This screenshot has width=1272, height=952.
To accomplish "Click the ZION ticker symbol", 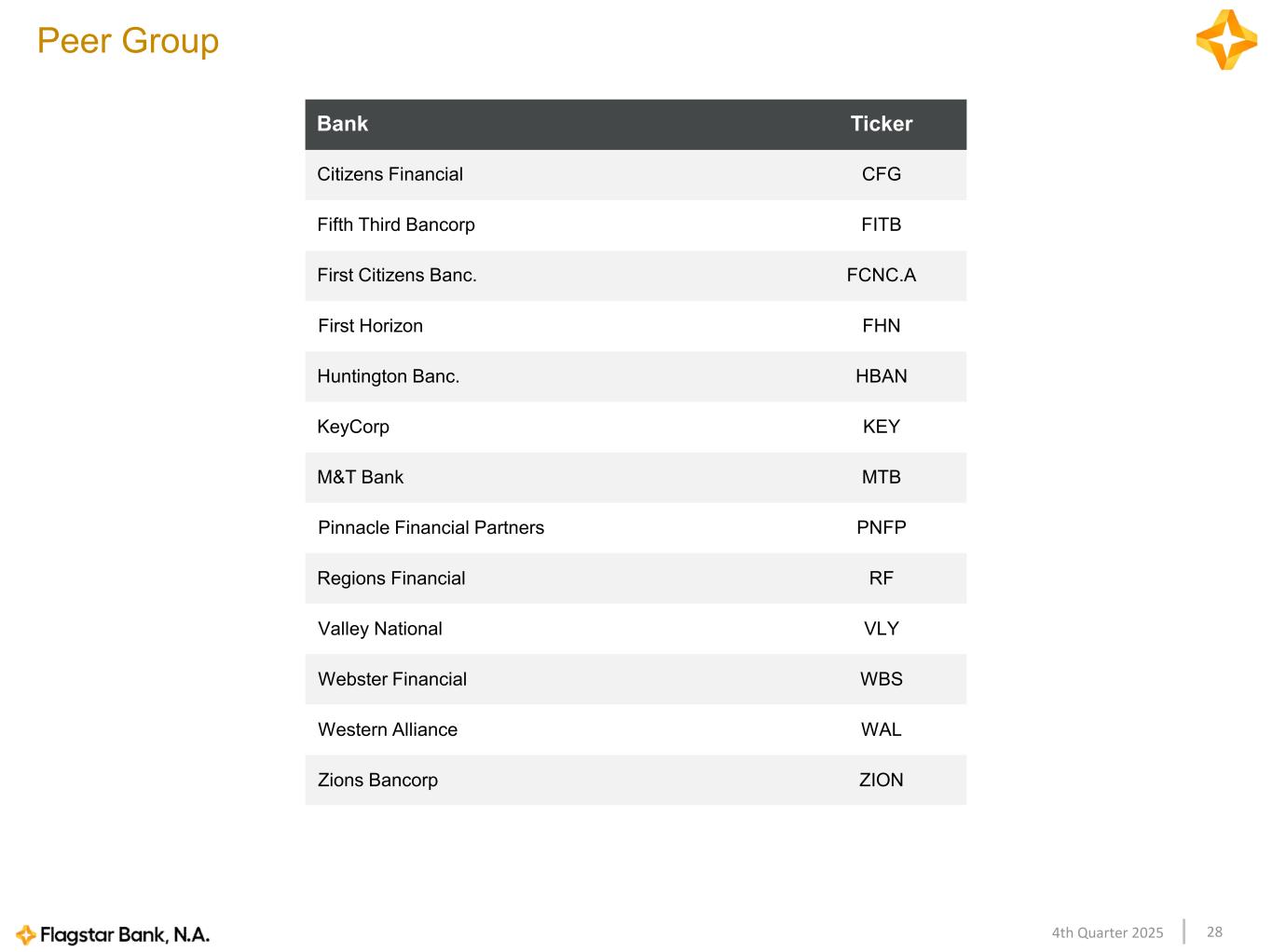I will pyautogui.click(x=881, y=780).
